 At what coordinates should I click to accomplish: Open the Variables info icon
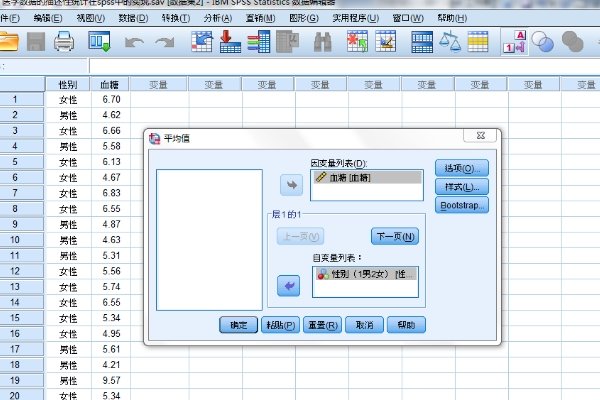[259, 41]
